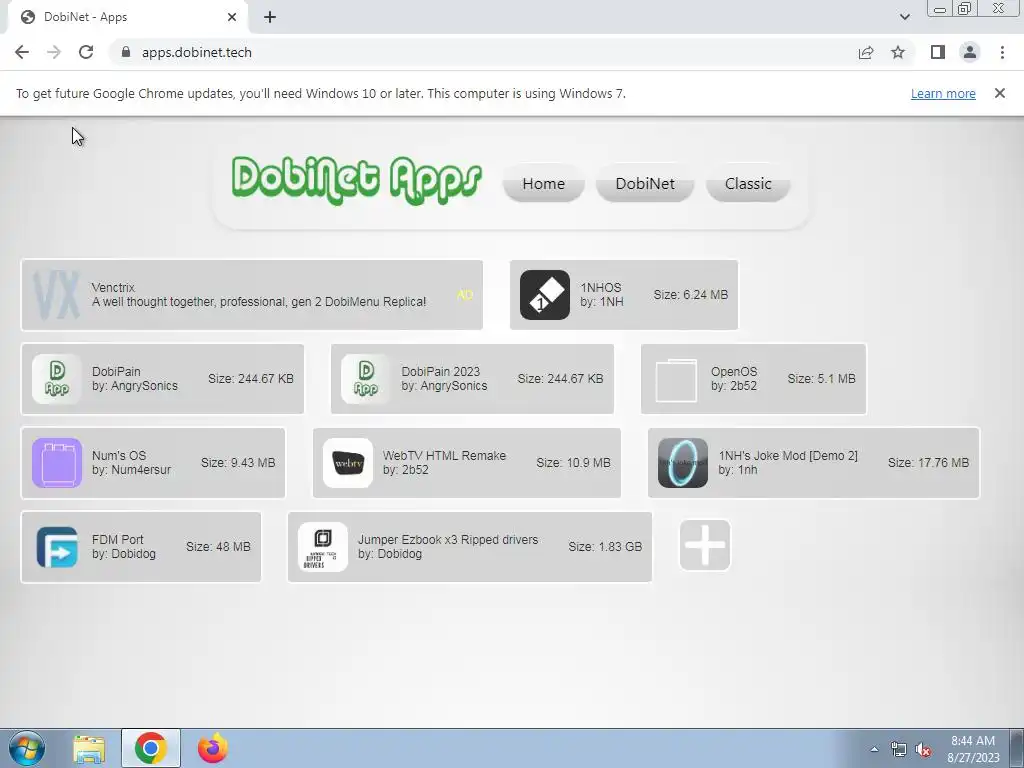Click the share page icon in address bar
Image resolution: width=1024 pixels, height=768 pixels.
pos(866,52)
